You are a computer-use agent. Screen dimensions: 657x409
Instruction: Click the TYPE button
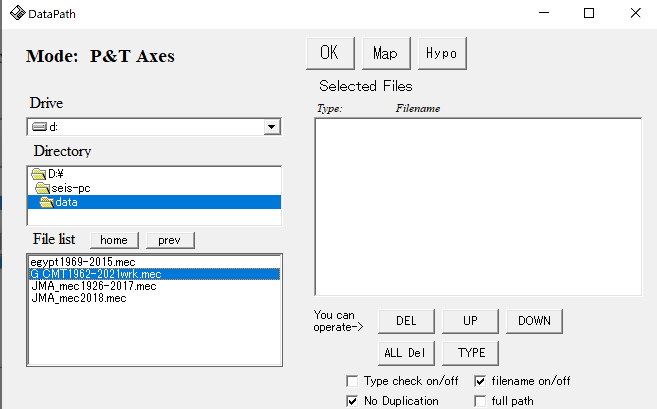tap(470, 353)
